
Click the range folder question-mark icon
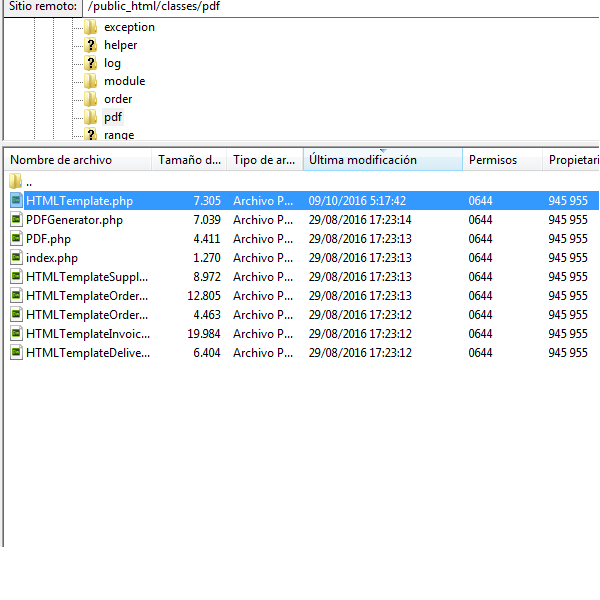(91, 134)
